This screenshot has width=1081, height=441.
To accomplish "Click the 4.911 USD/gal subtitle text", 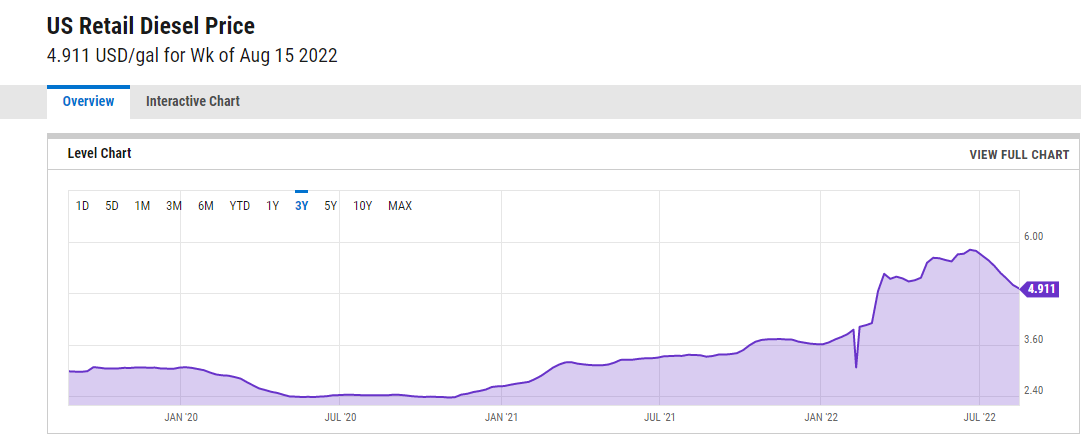I will tap(192, 57).
